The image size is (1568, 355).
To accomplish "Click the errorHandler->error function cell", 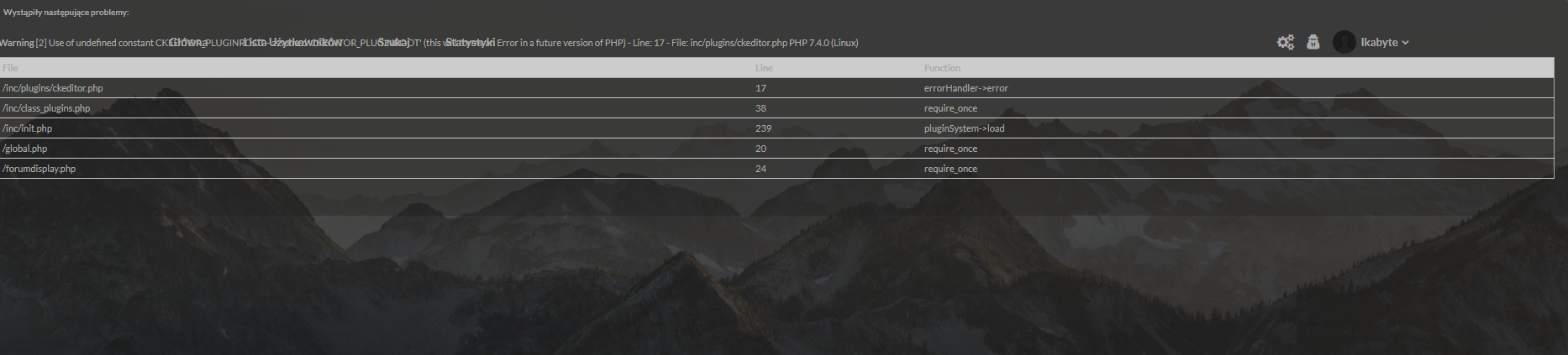I will coord(966,88).
